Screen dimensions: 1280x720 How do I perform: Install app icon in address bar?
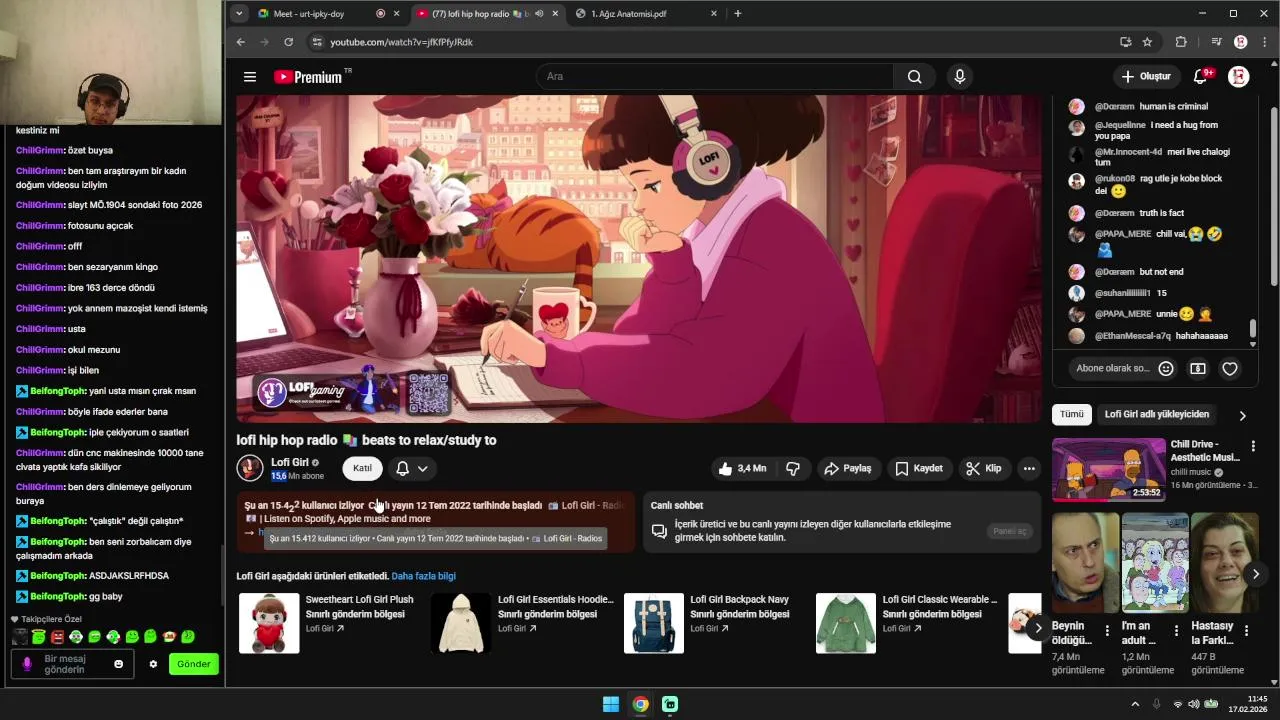[x=1125, y=42]
